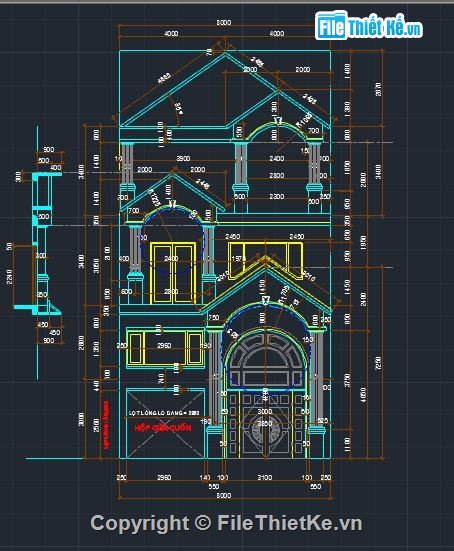This screenshot has height=551, width=454.
Task: Select the 3650 dimension across the main door
Action: 265,423
